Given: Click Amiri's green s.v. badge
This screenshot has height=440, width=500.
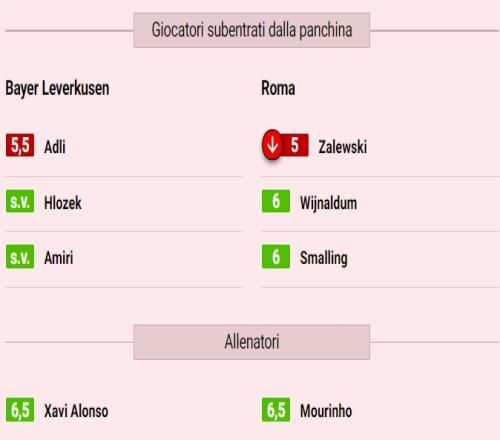Looking at the screenshot, I should [x=20, y=256].
